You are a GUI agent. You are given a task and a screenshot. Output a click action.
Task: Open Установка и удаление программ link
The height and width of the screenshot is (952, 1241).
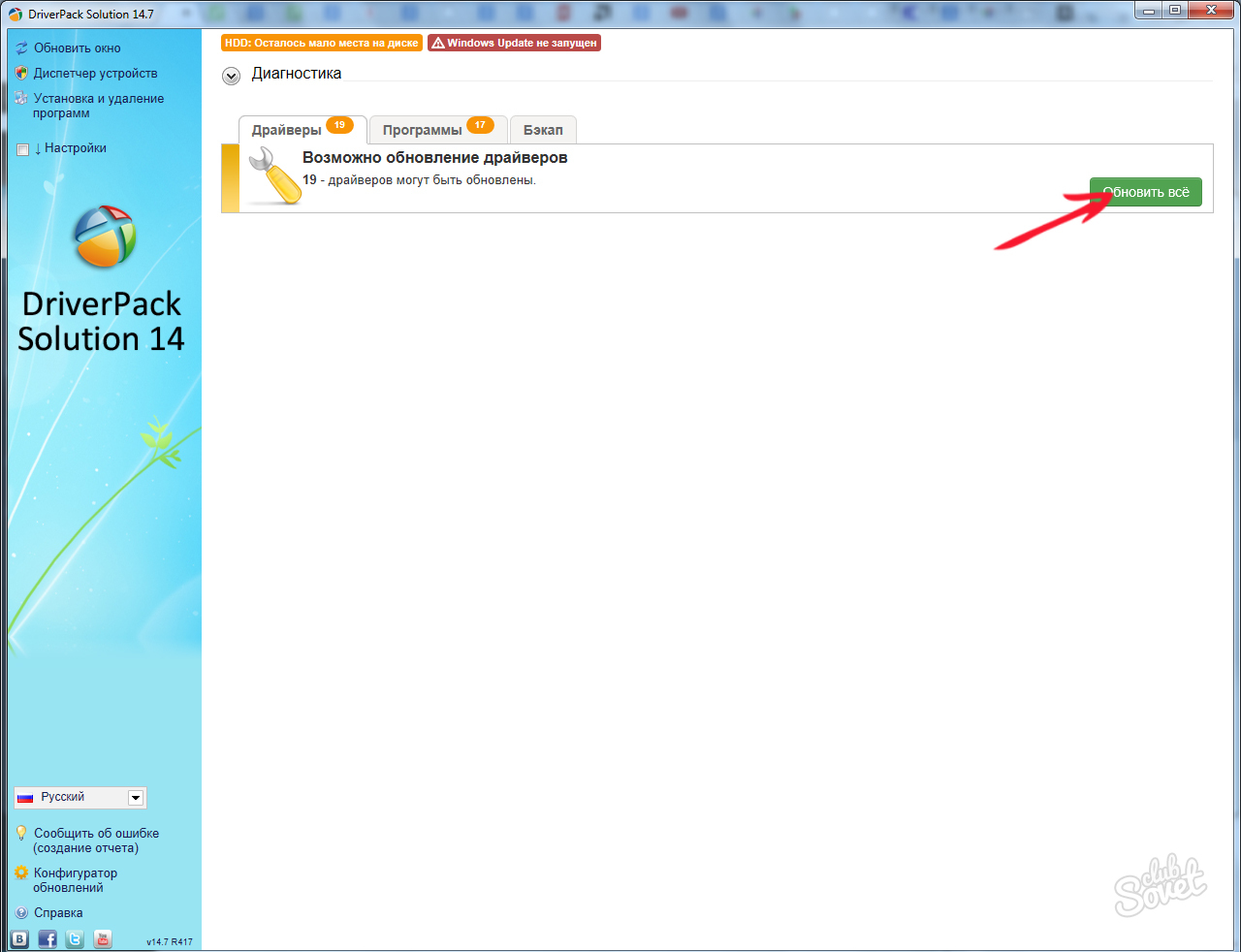pos(99,106)
